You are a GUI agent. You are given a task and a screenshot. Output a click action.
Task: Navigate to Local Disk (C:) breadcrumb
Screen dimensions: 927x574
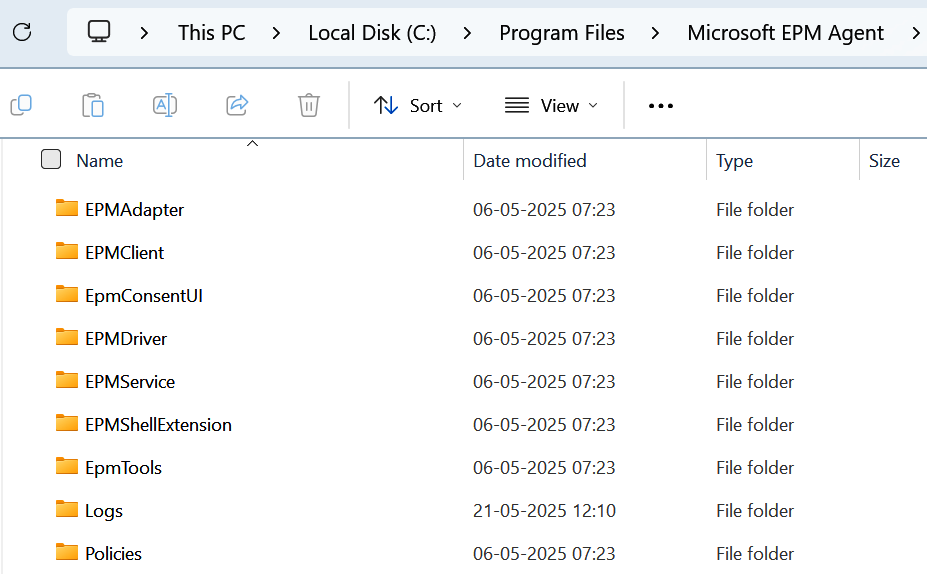(x=372, y=33)
